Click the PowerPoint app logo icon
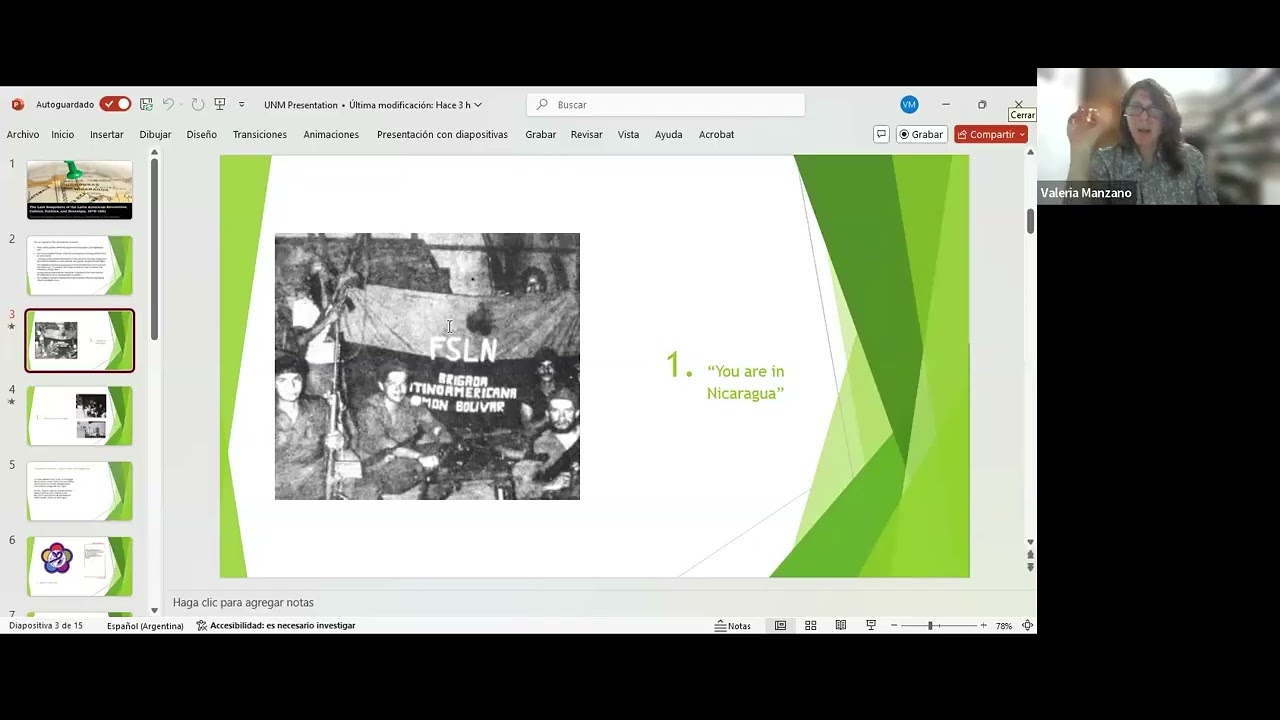 (17, 104)
